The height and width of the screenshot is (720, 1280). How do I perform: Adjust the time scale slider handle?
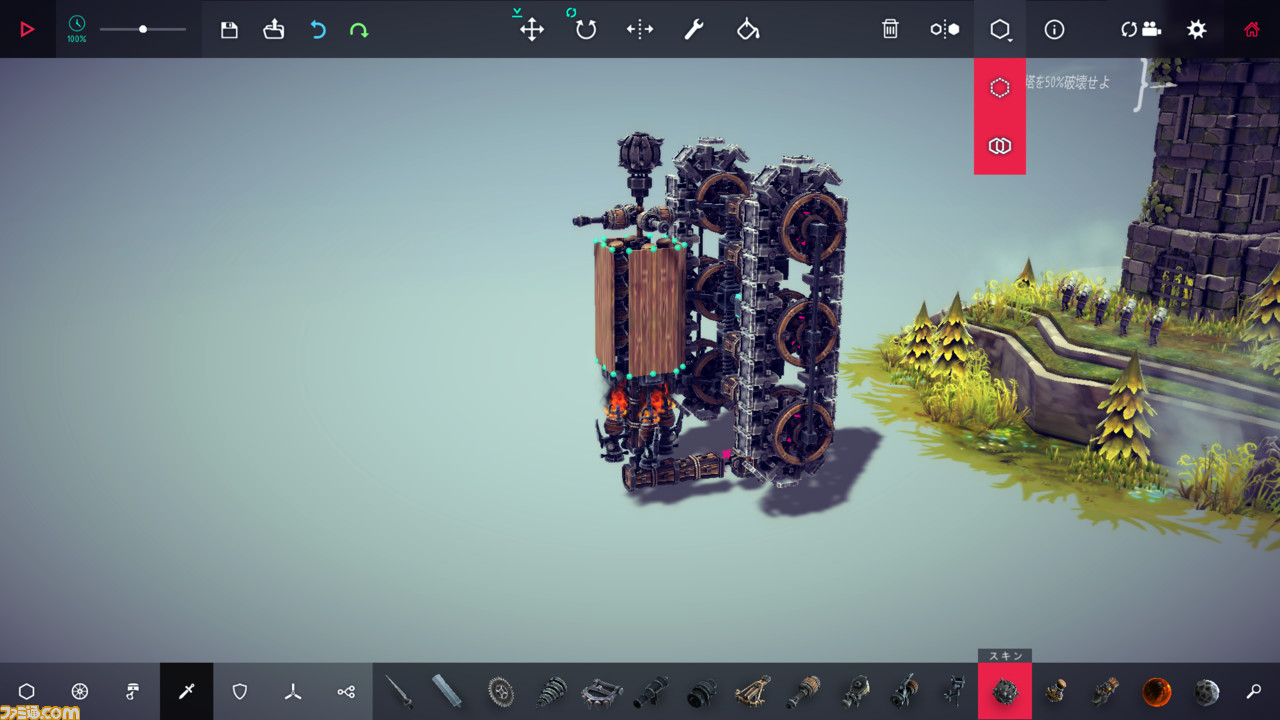point(143,29)
